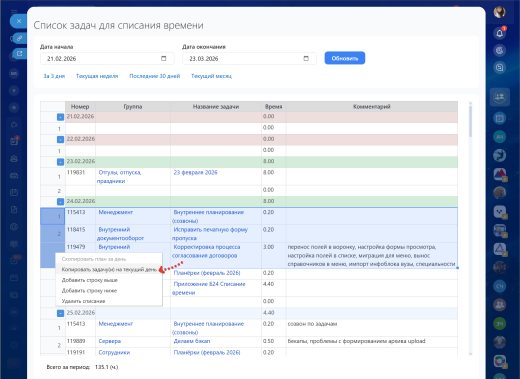Open the ЗН avatar chat in right sidebar
The height and width of the screenshot is (379, 520).
click(499, 323)
